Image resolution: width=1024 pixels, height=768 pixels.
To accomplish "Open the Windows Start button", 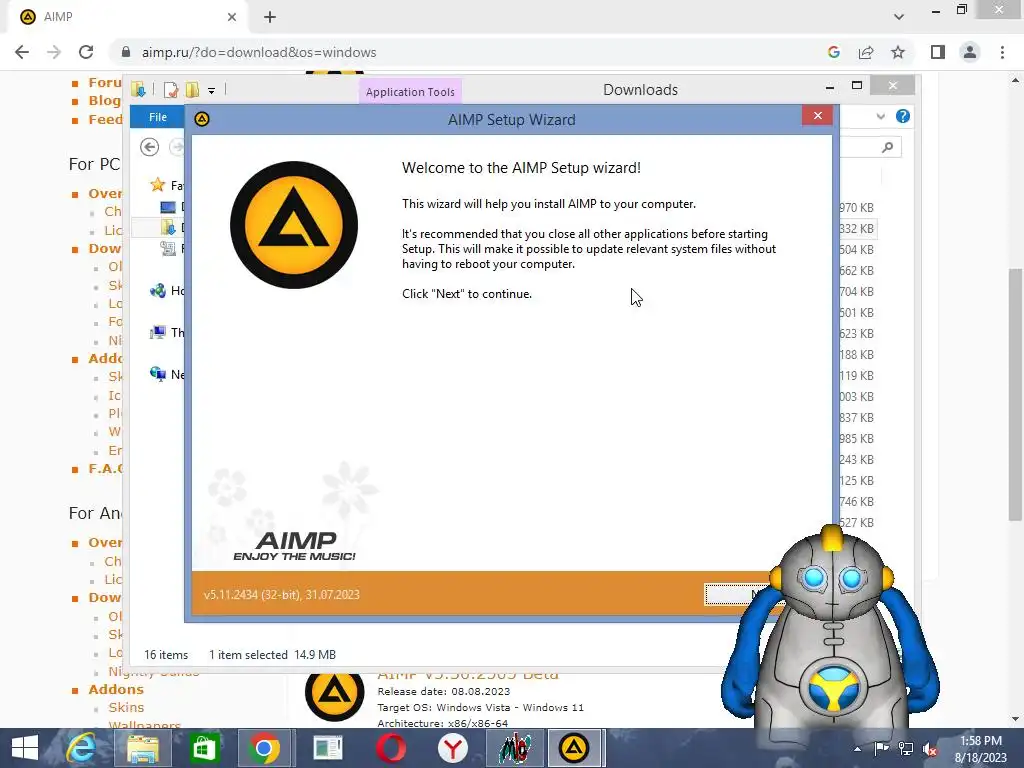I will [x=25, y=748].
